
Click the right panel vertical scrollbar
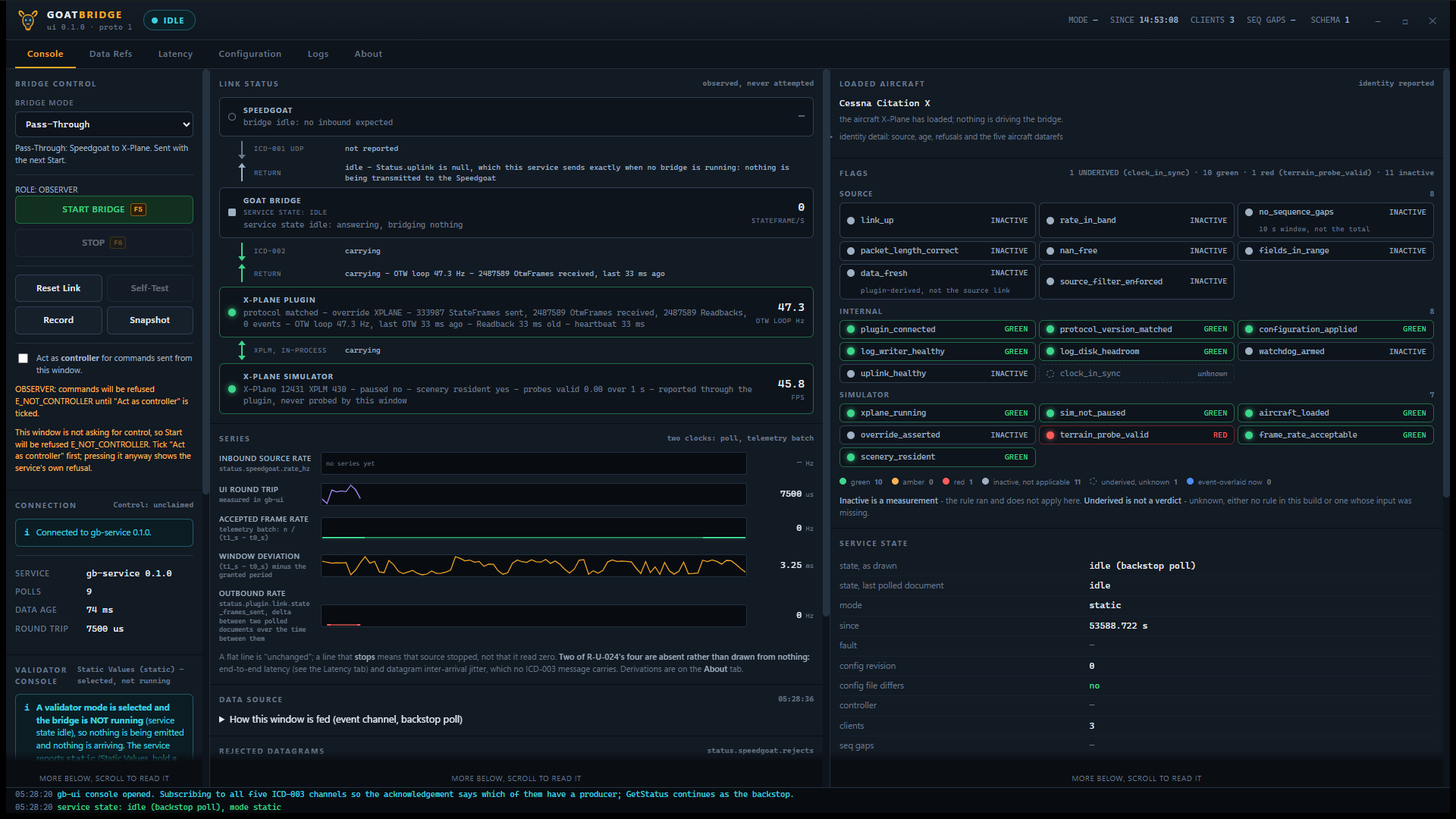click(1445, 282)
